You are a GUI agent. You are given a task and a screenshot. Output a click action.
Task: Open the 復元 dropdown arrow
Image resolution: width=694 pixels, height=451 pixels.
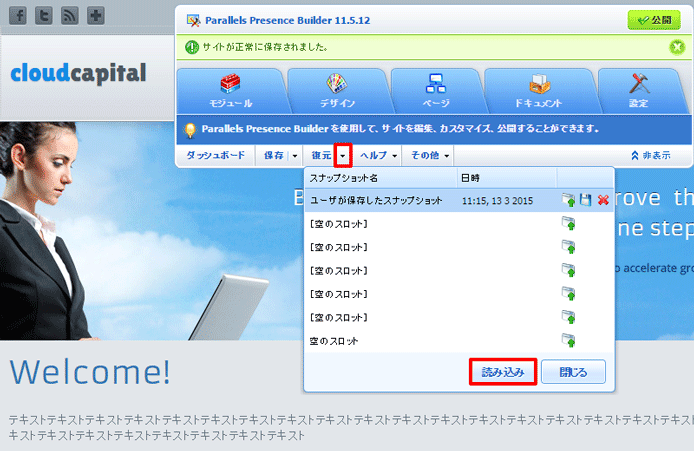coord(343,156)
